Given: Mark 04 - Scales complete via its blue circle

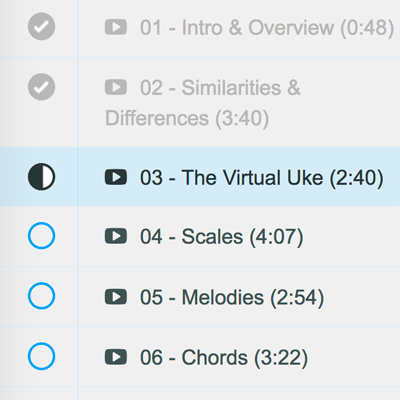Looking at the screenshot, I should pos(41,236).
